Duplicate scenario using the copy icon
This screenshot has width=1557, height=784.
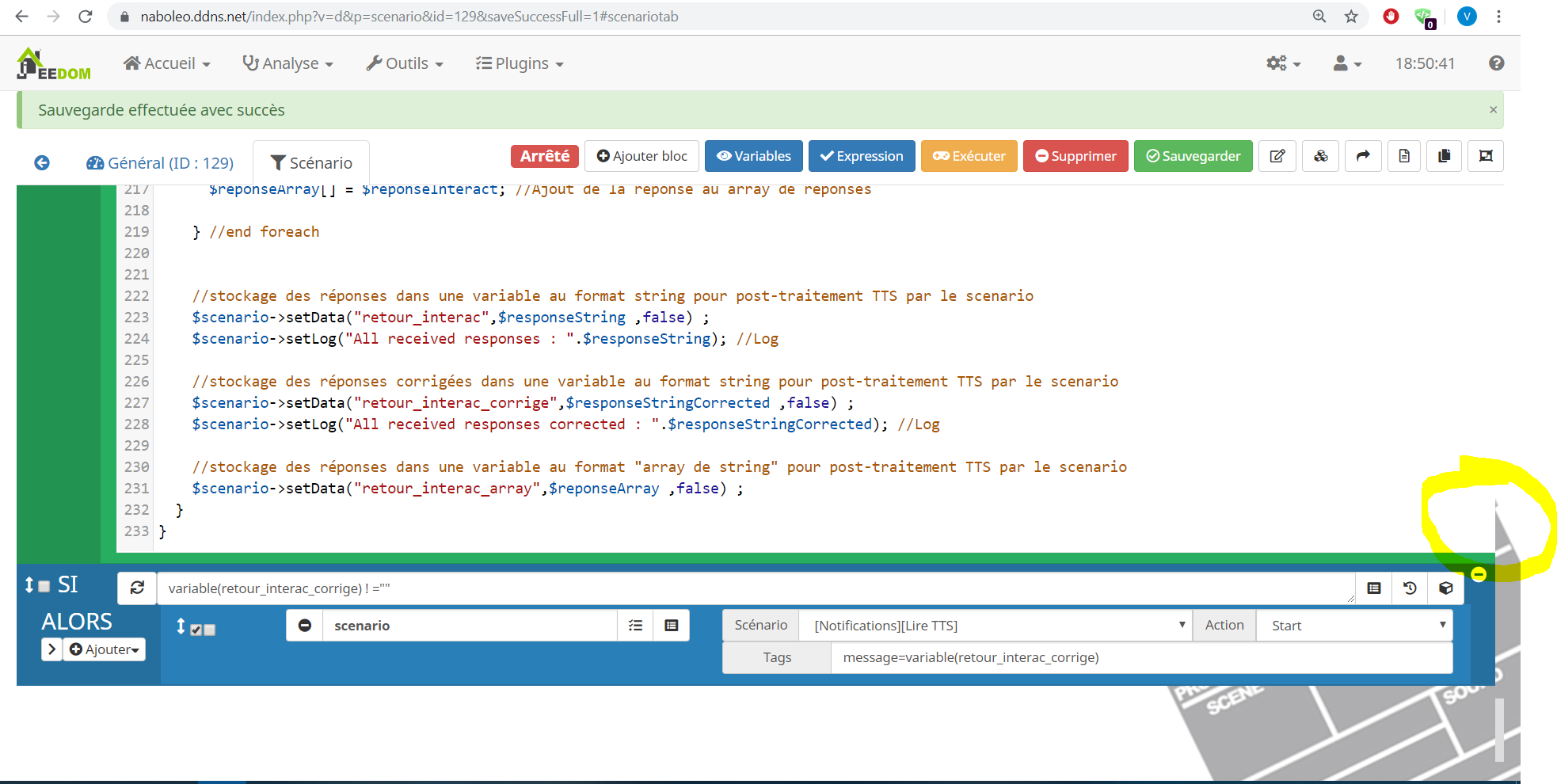[x=1445, y=156]
